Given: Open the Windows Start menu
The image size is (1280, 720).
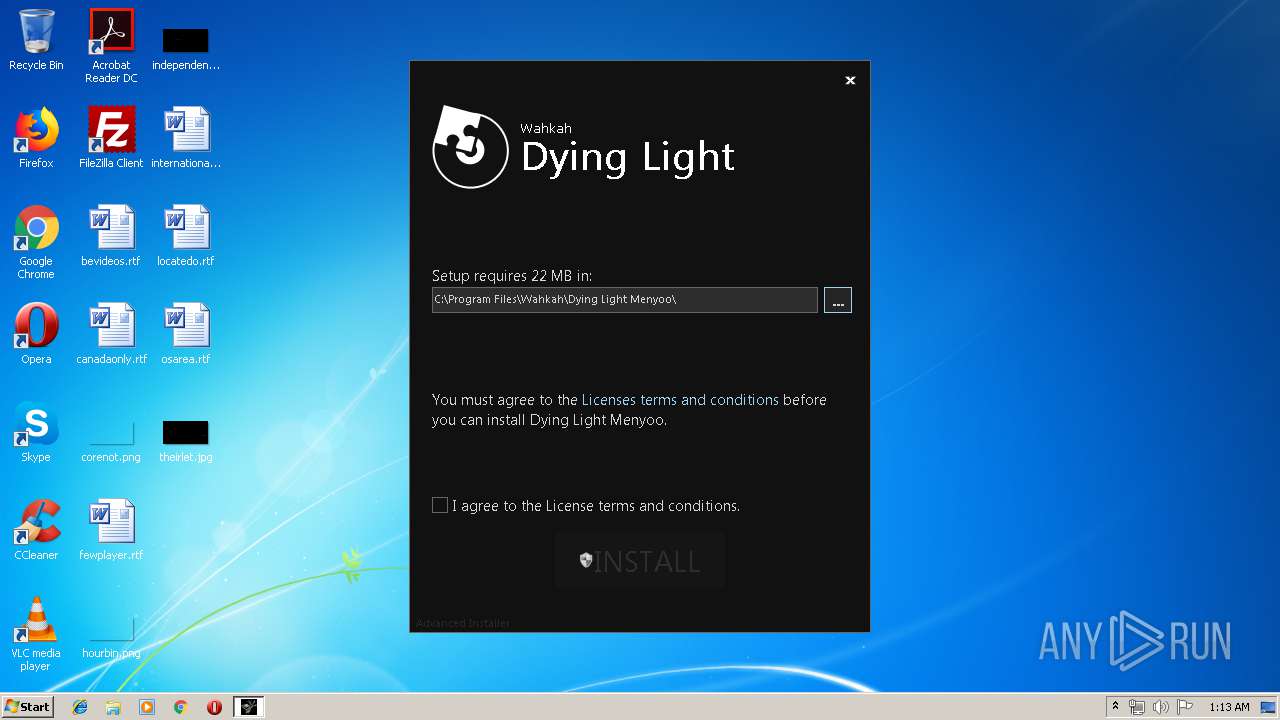Looking at the screenshot, I should pos(28,707).
